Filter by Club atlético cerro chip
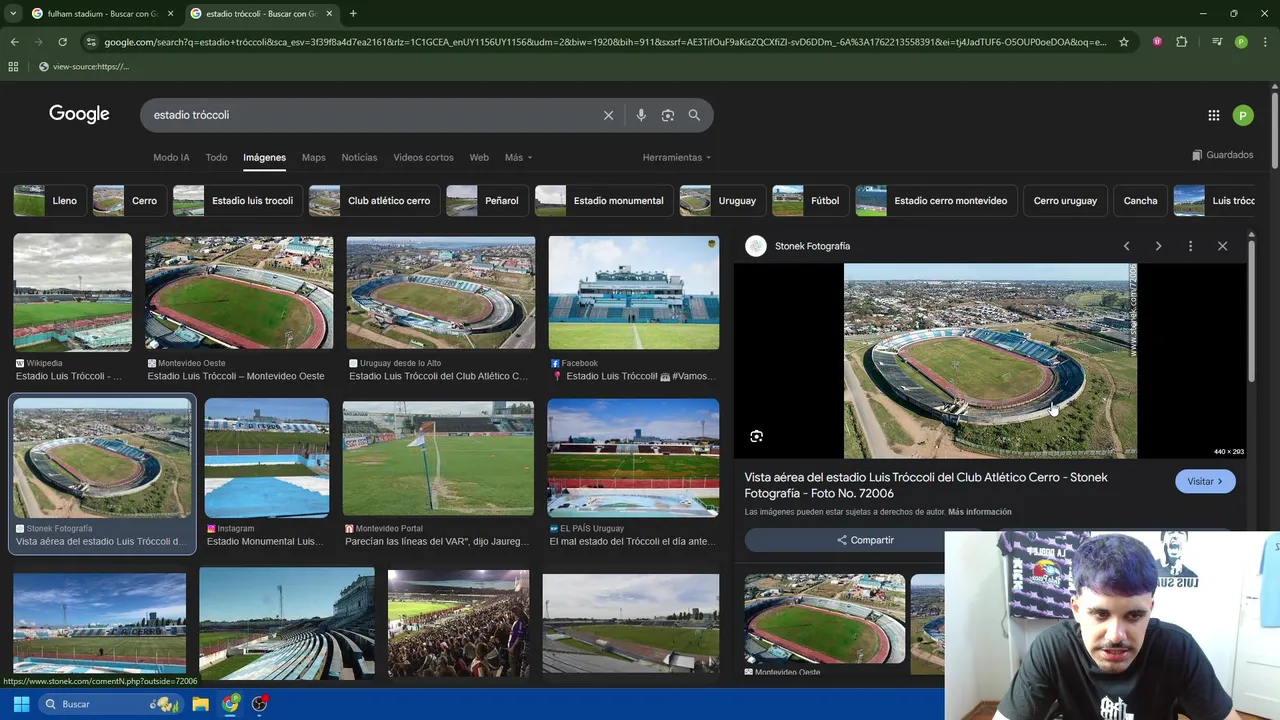 point(374,200)
